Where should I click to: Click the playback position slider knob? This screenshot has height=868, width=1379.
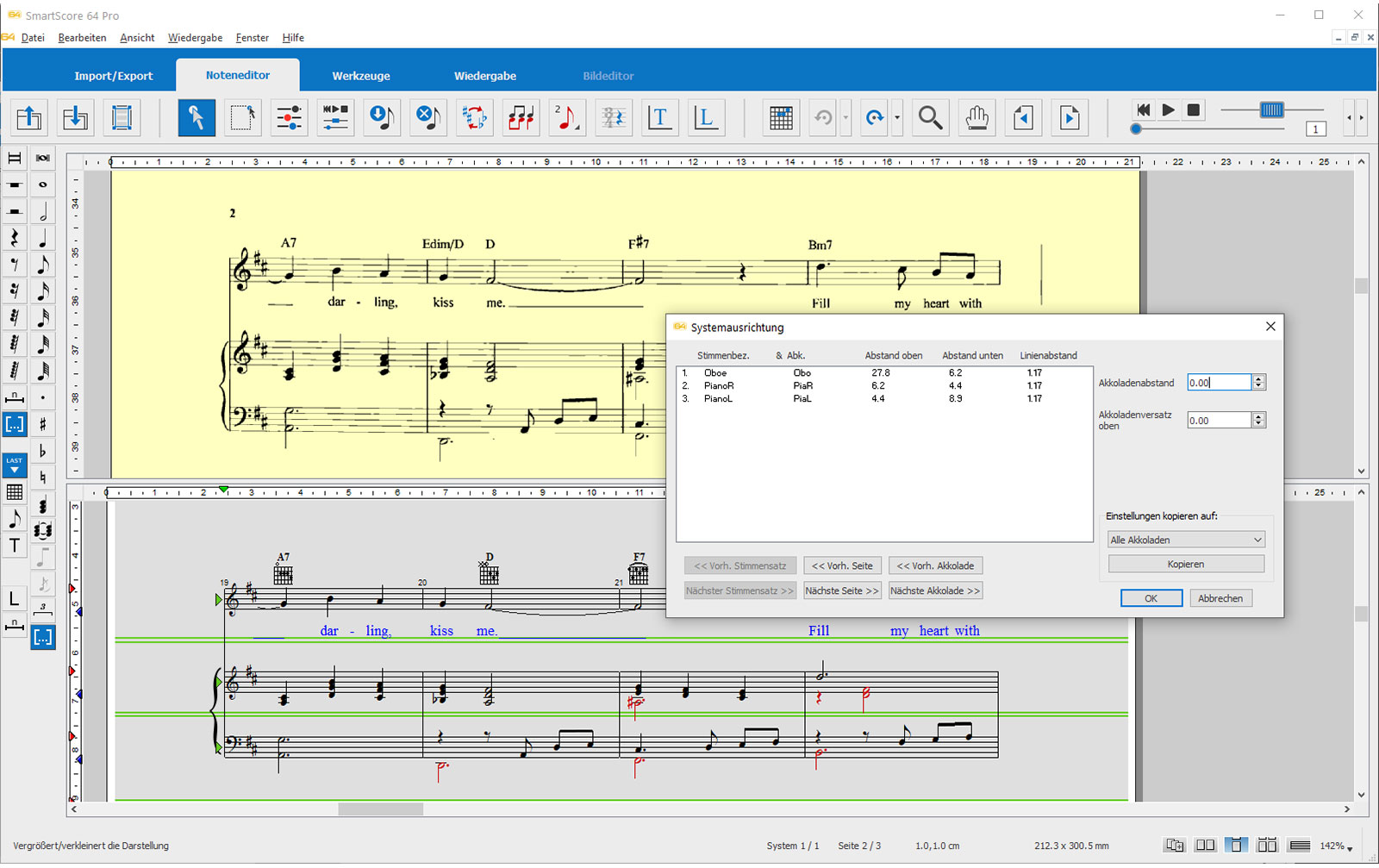1136,128
